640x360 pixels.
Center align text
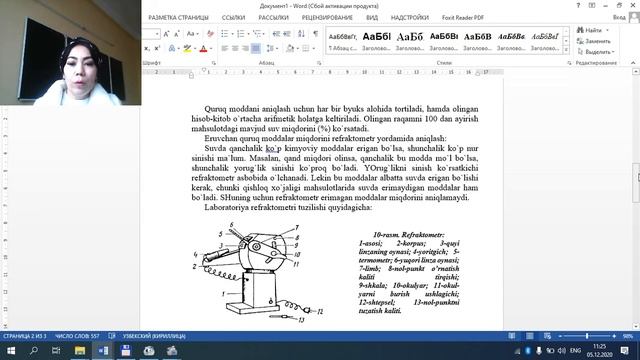(235, 49)
